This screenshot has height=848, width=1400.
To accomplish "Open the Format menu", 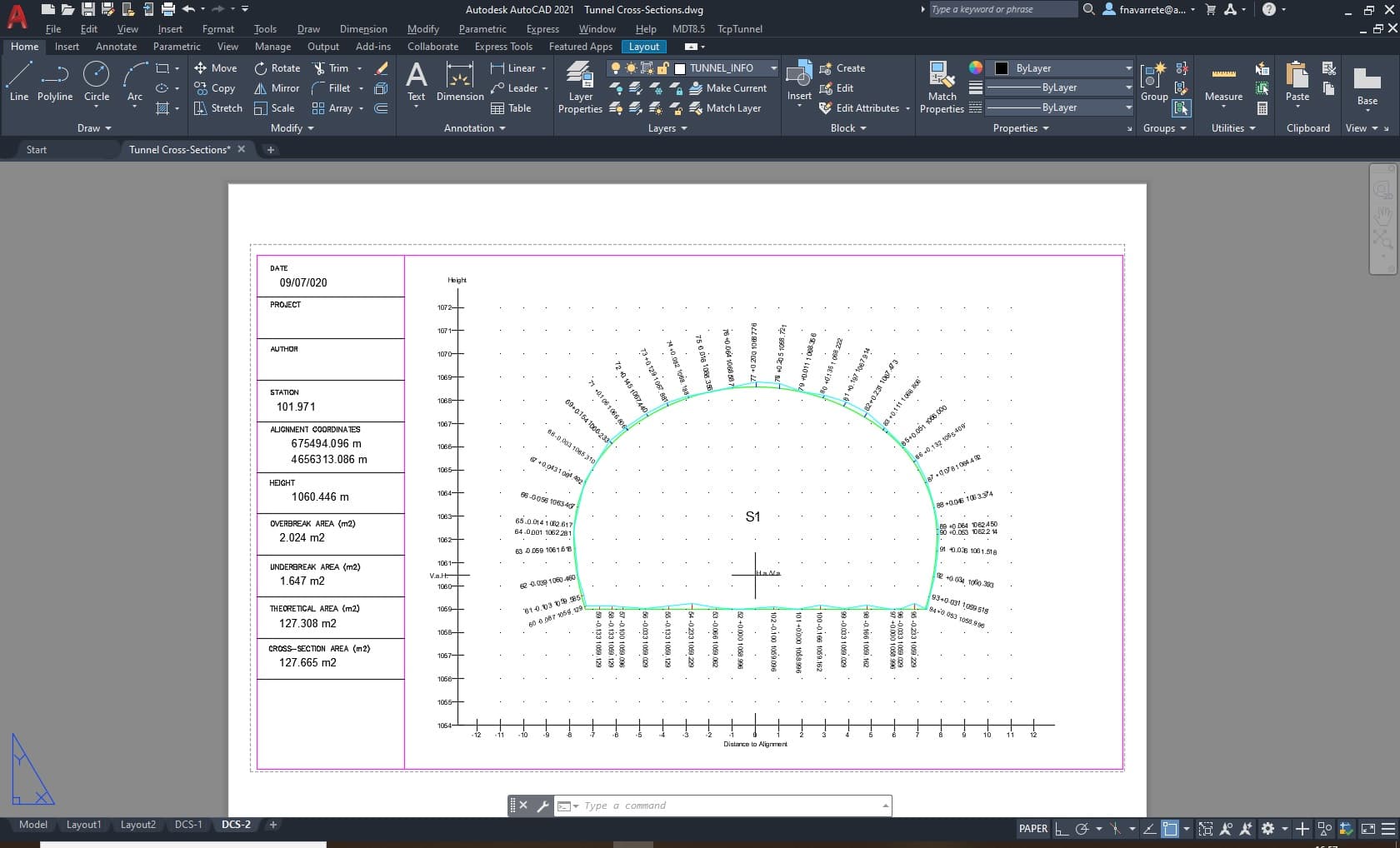I will pyautogui.click(x=217, y=28).
